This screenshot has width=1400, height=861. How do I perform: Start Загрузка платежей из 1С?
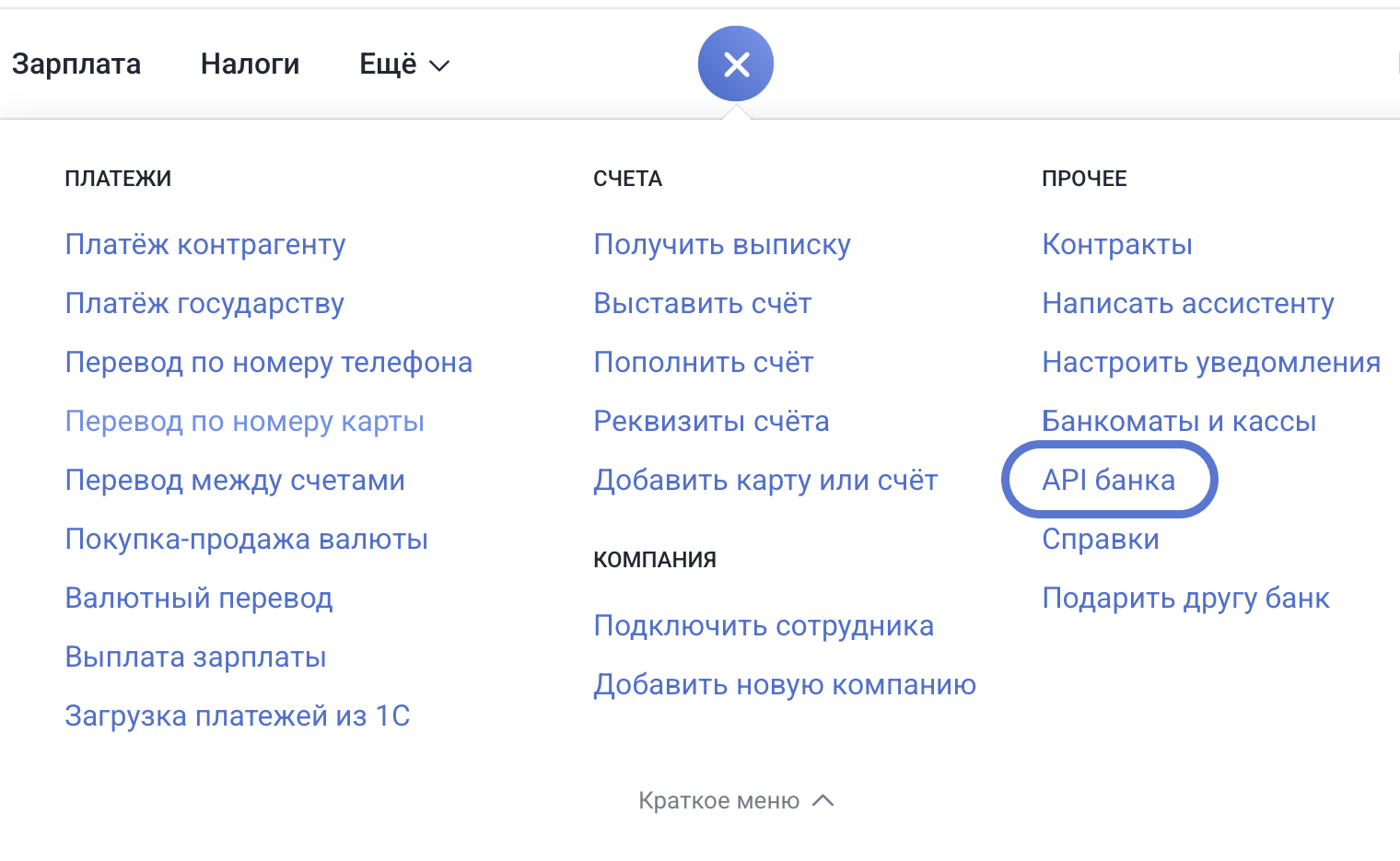click(238, 716)
